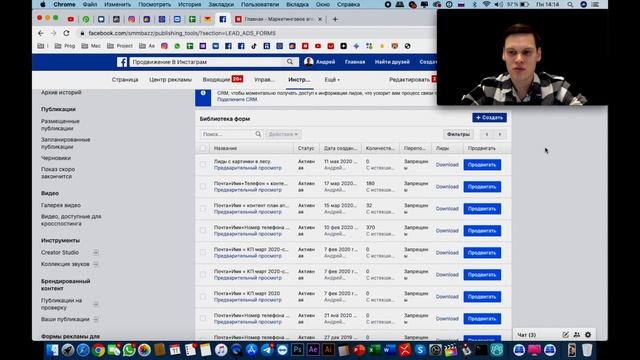Sort by the Дата создан... column header
640x360 pixels.
340,148
